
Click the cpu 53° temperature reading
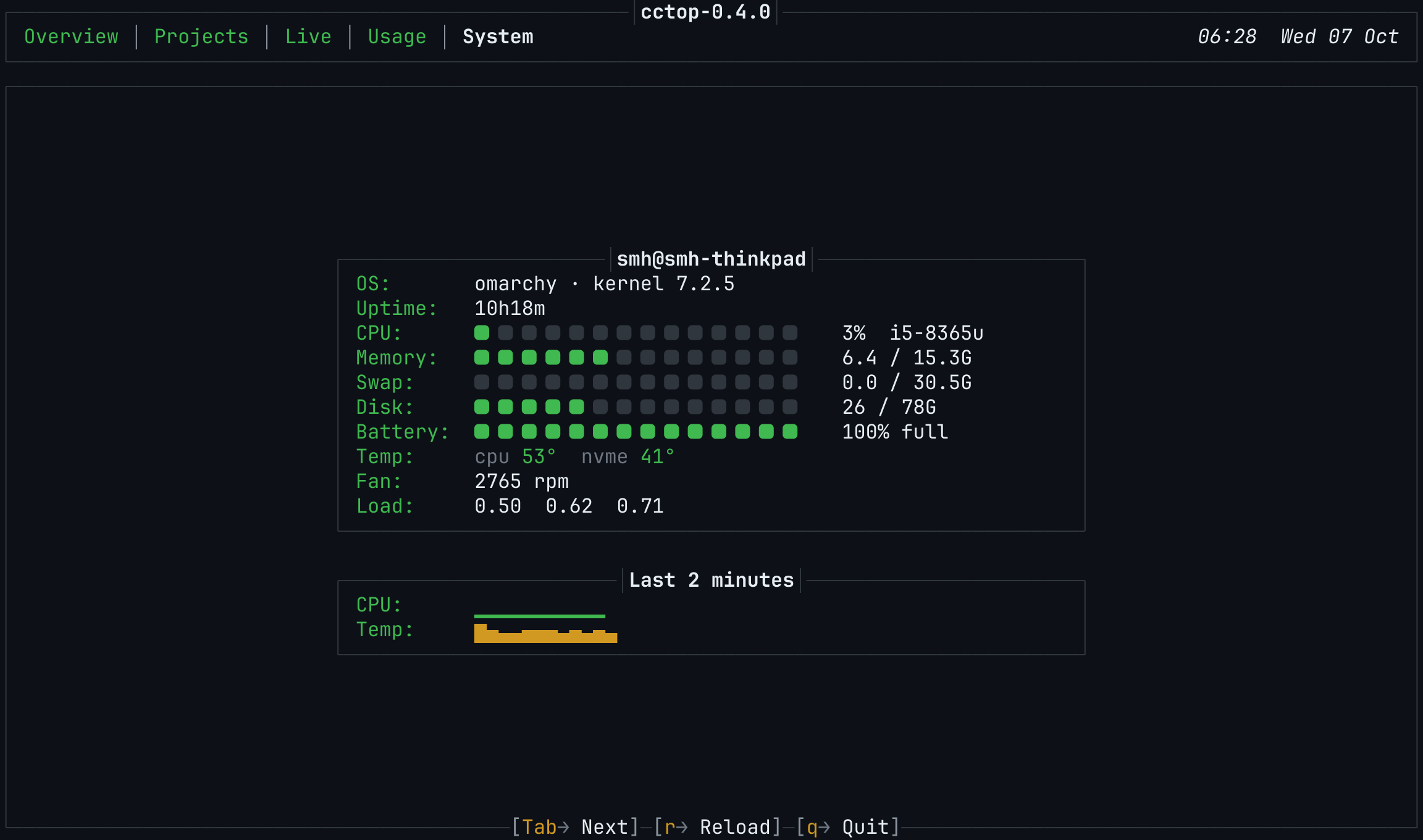515,456
